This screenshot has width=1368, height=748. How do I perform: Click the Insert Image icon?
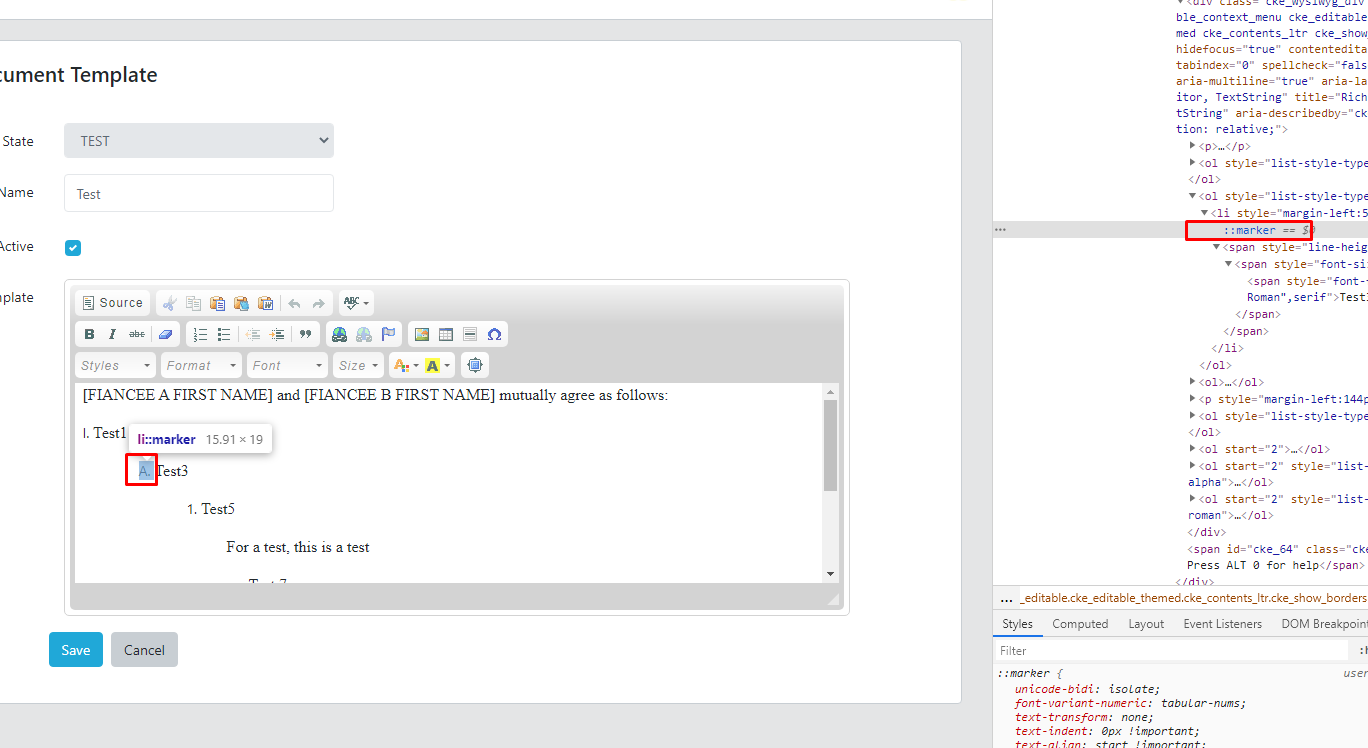pos(422,334)
